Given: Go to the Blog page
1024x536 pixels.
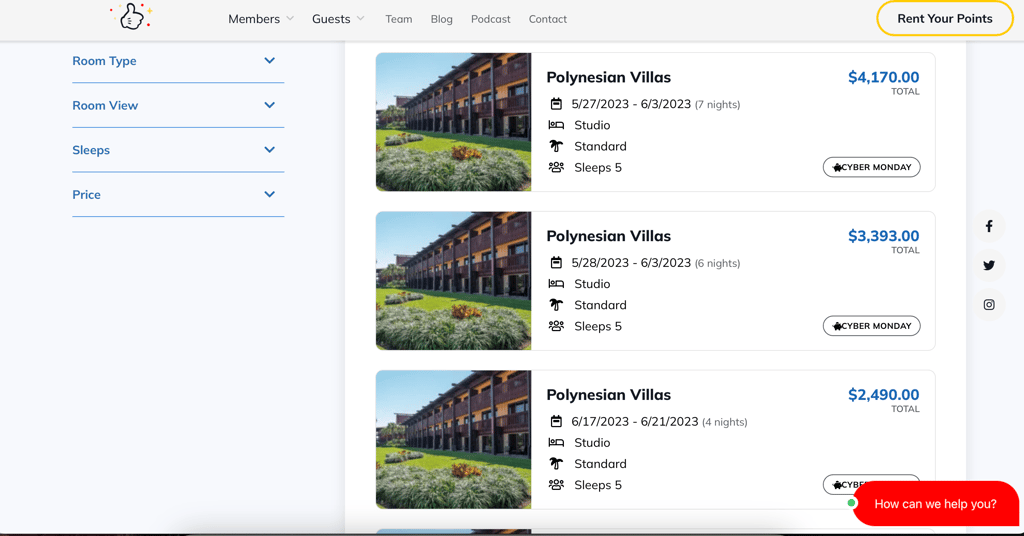Looking at the screenshot, I should click(x=441, y=19).
